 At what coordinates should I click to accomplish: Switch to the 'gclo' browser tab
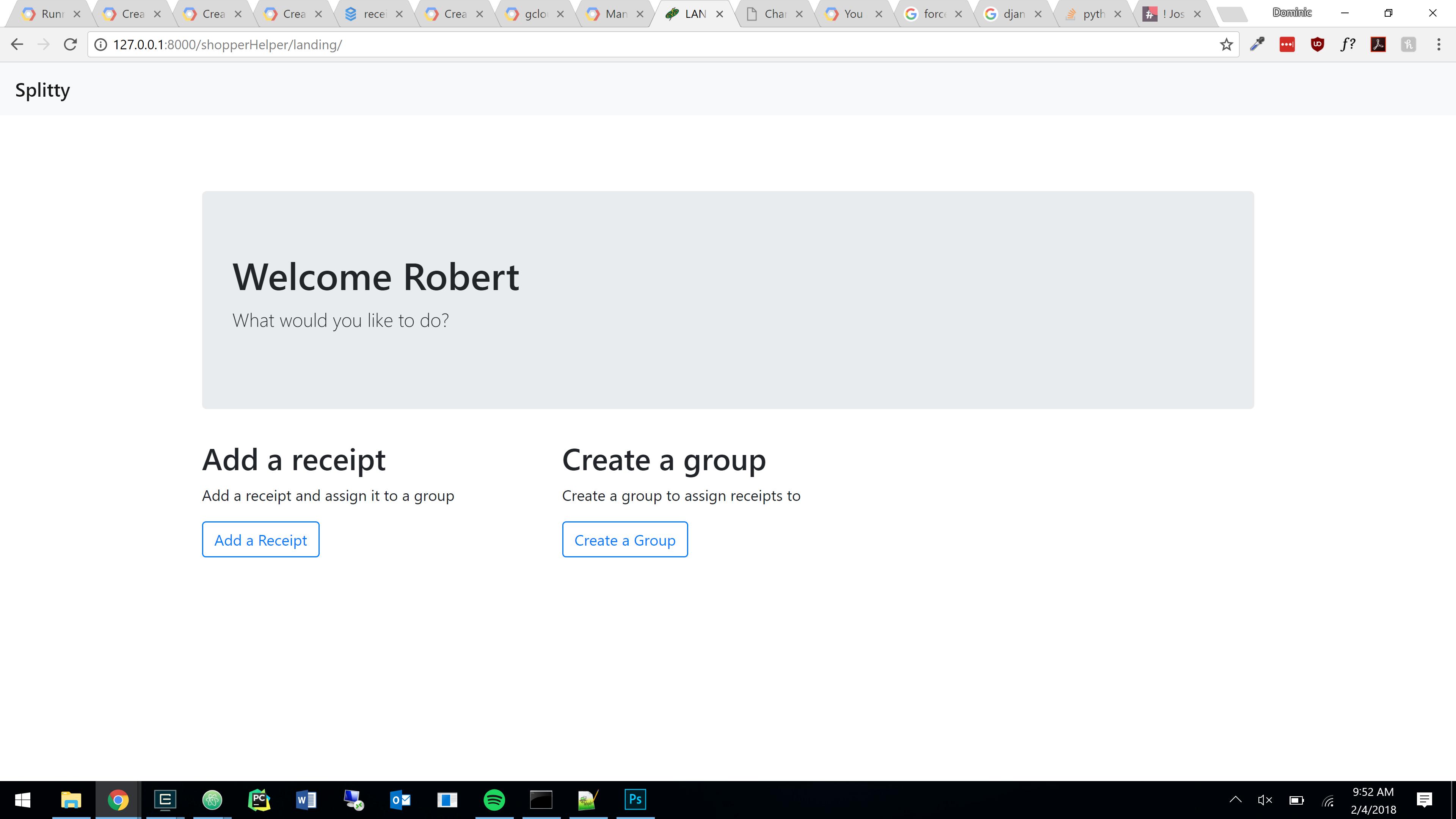click(534, 14)
